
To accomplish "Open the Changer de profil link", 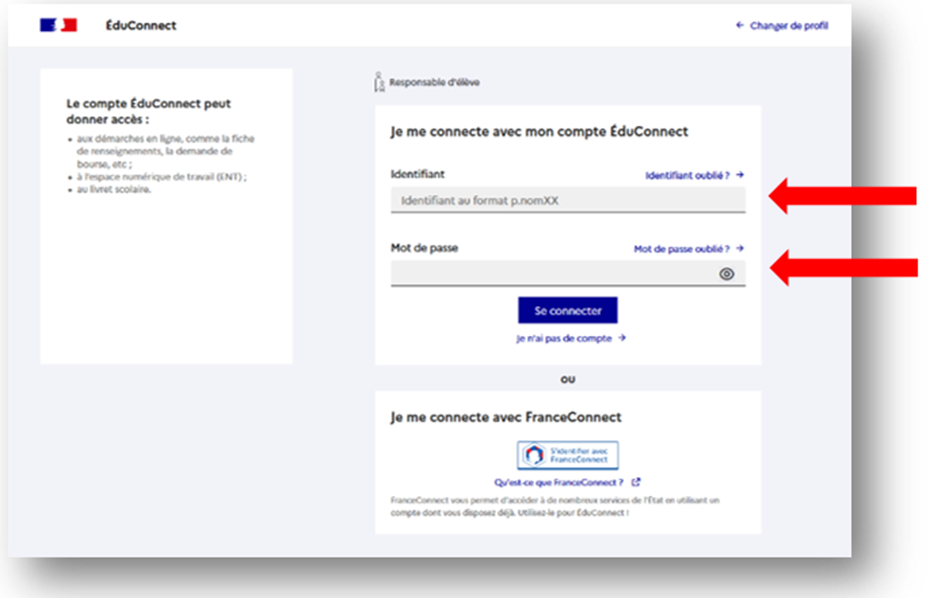I will pyautogui.click(x=782, y=26).
